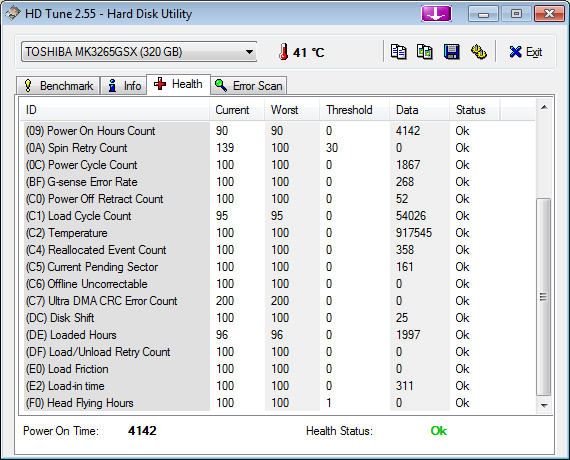
Task: Click the Threshold column header
Action: tap(354, 110)
